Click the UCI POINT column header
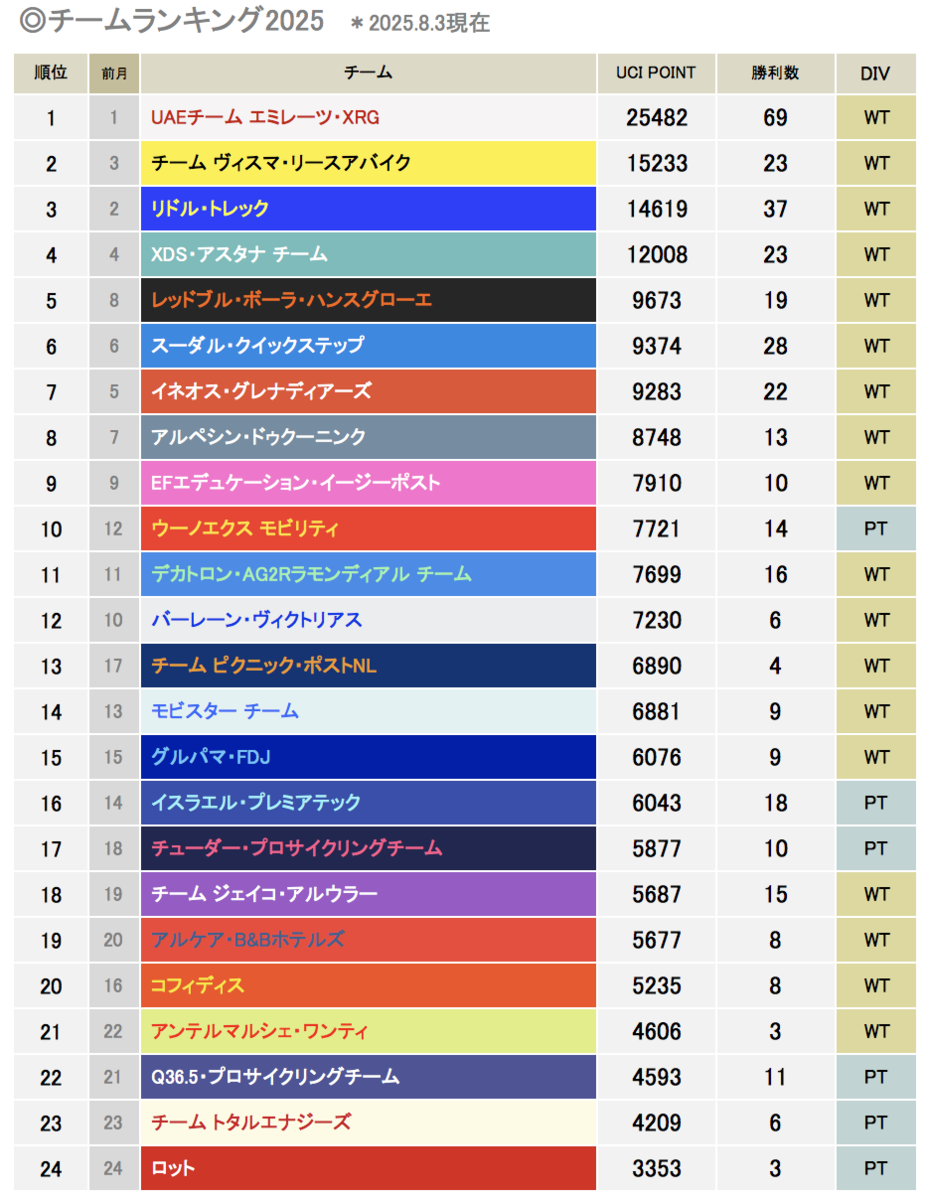928x1200 pixels. (x=656, y=73)
